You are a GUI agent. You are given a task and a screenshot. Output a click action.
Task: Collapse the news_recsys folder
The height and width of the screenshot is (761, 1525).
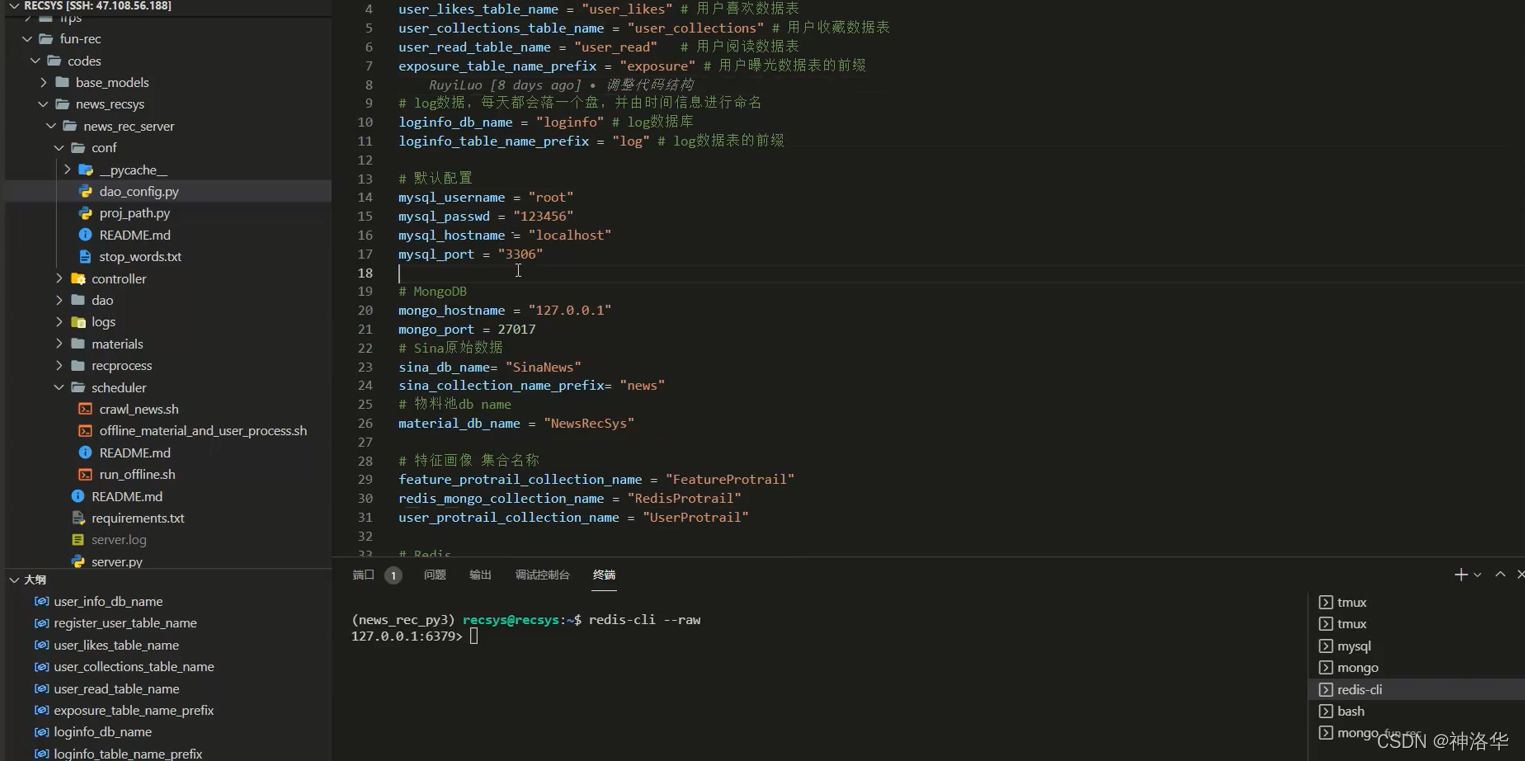click(43, 104)
